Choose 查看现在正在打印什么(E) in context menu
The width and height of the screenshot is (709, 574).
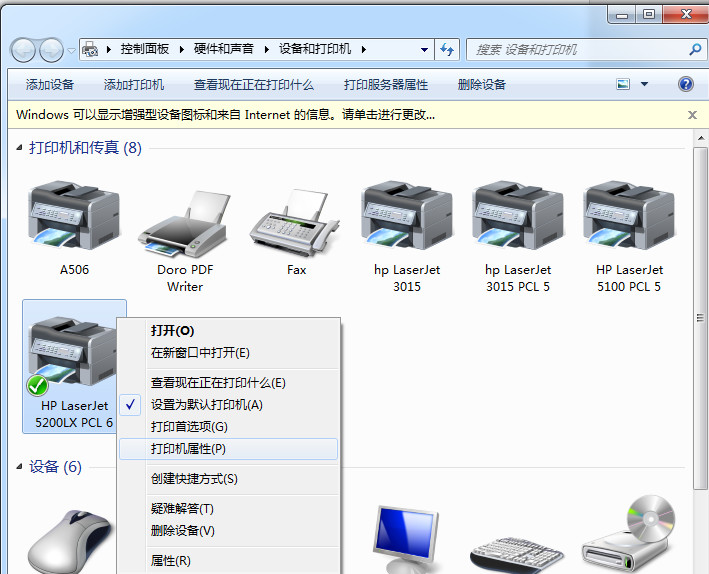[228, 383]
